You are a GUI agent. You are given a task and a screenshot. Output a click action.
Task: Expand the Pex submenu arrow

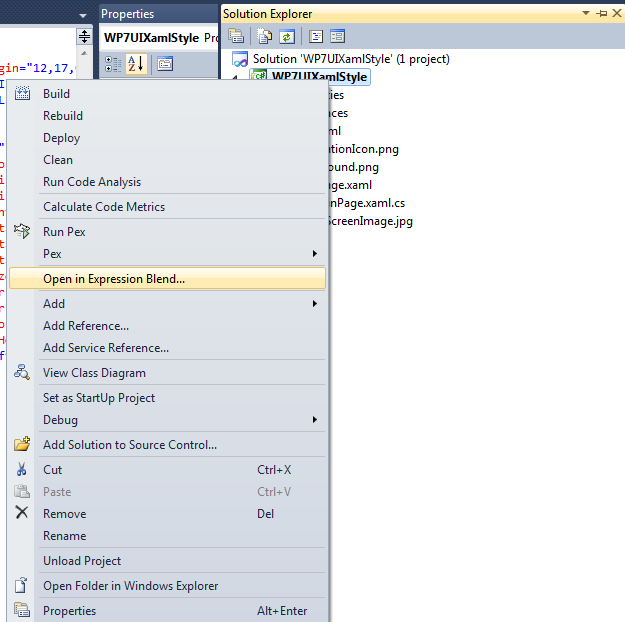(x=315, y=254)
